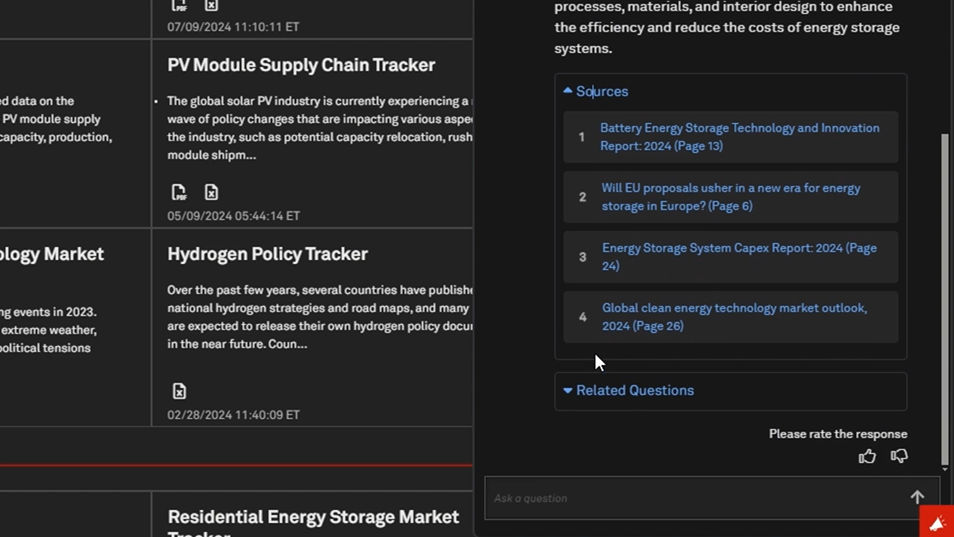This screenshot has height=537, width=954.
Task: Open the PV Module Supply Chain Tracker title
Action: tap(301, 65)
